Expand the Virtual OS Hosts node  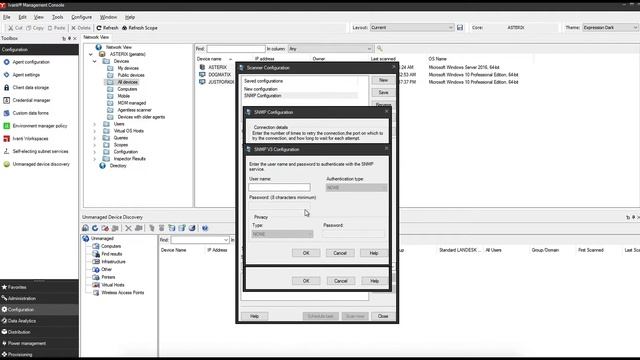pyautogui.click(x=95, y=131)
